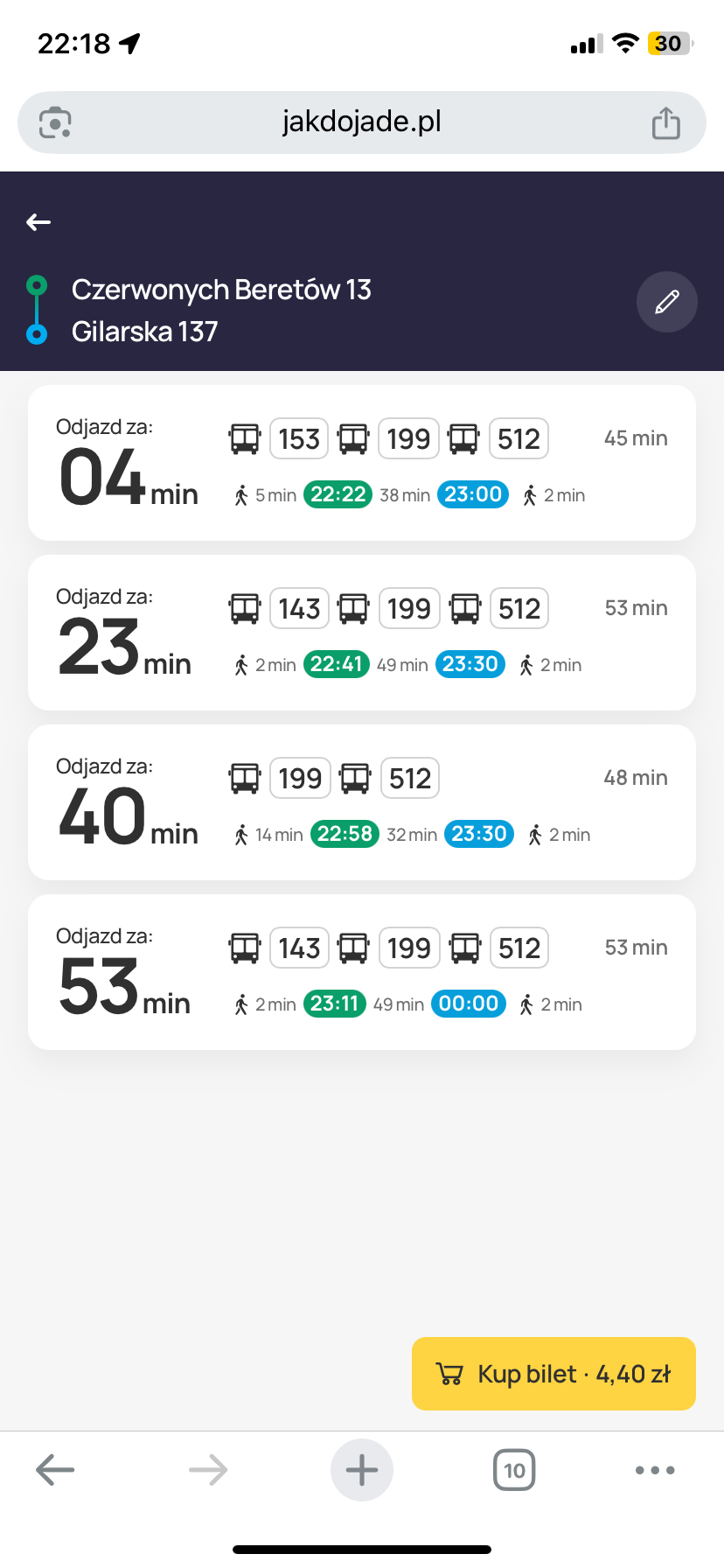Tap the 22:22 green departure time
This screenshot has height=1568, width=724.
[x=338, y=494]
